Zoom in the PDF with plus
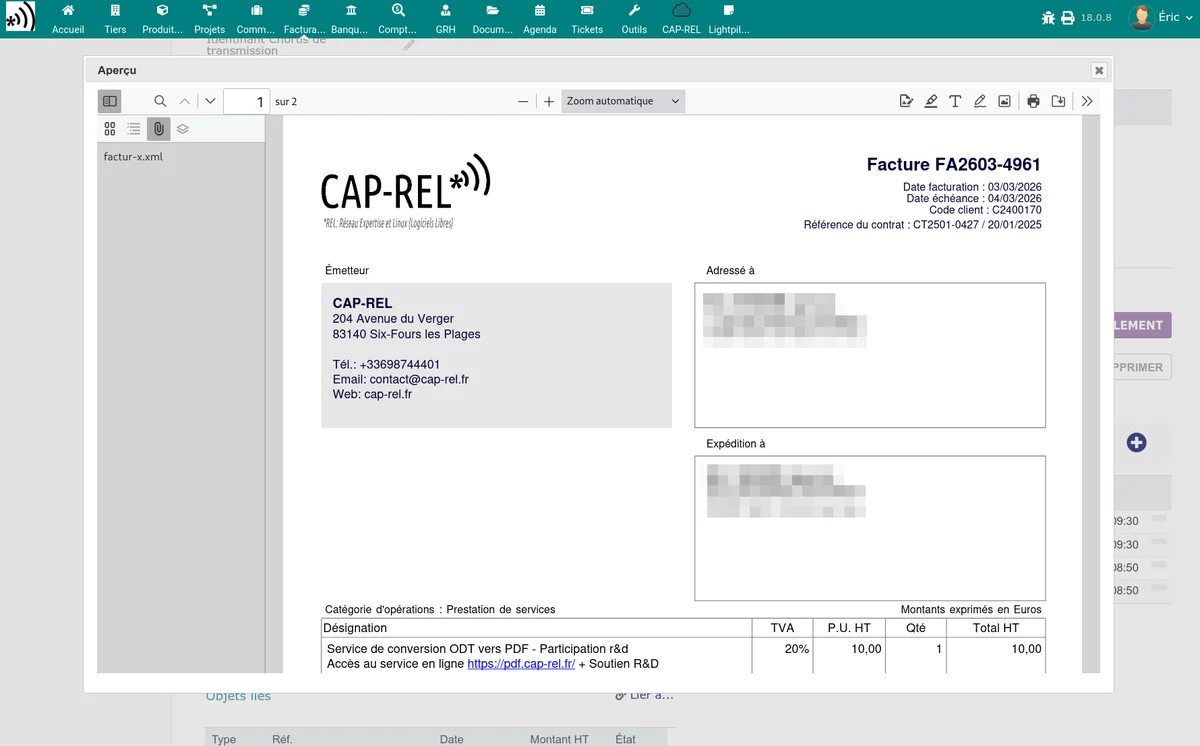Screen dimensions: 1200x746 tap(549, 101)
